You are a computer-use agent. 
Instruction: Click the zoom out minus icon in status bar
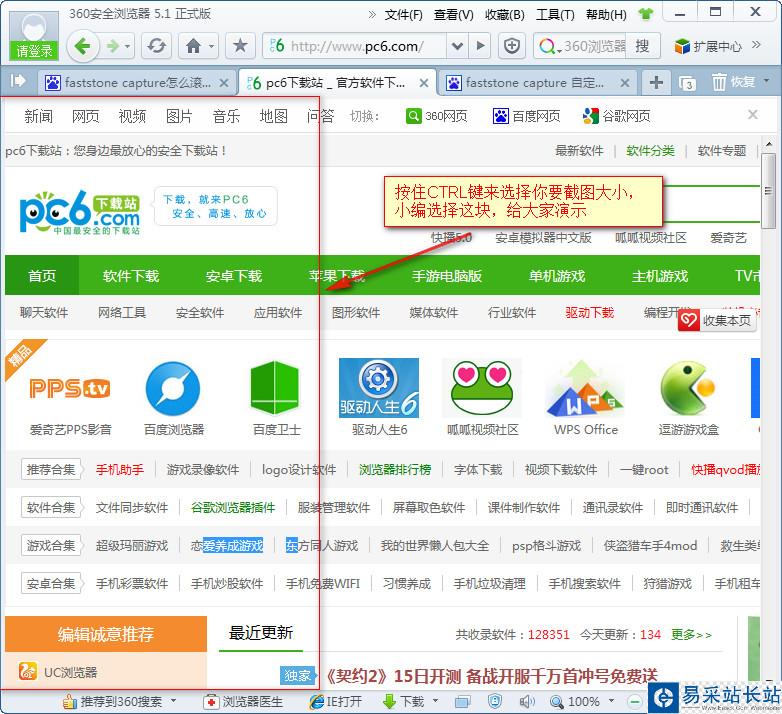(634, 702)
